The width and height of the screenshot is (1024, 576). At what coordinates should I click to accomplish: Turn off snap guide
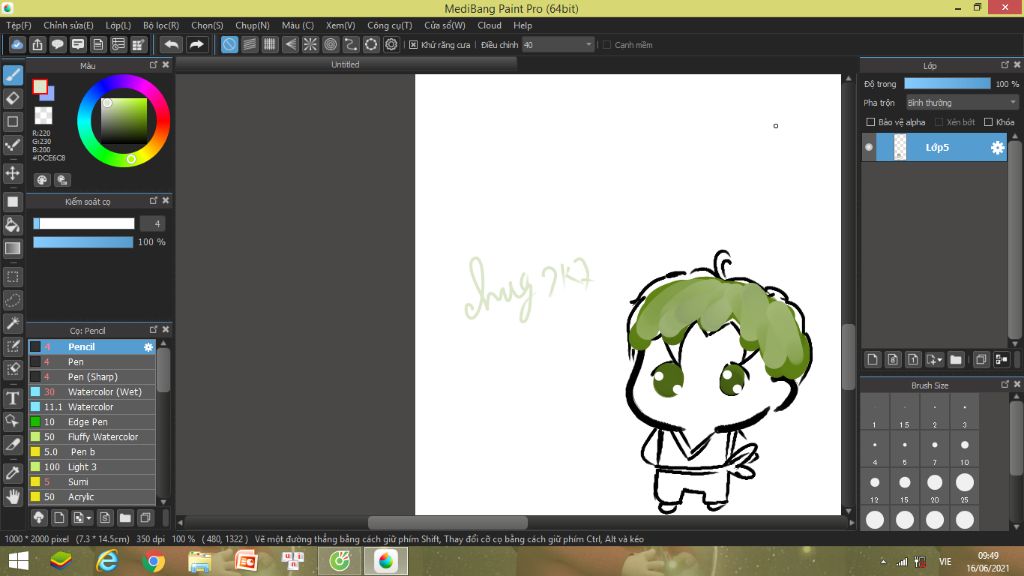[229, 44]
